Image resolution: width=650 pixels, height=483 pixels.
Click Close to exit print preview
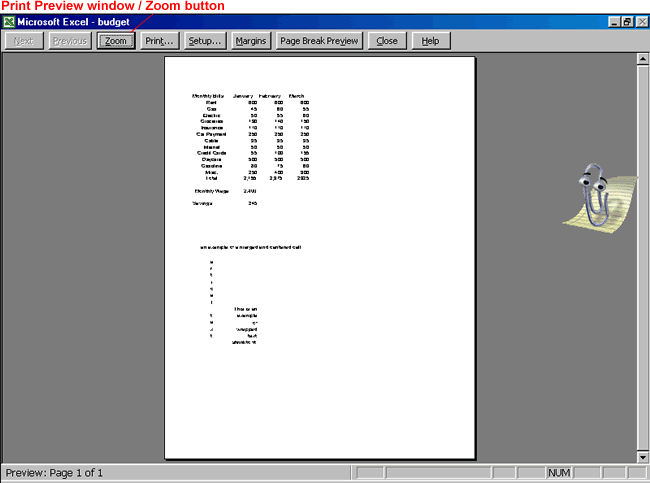pos(386,41)
